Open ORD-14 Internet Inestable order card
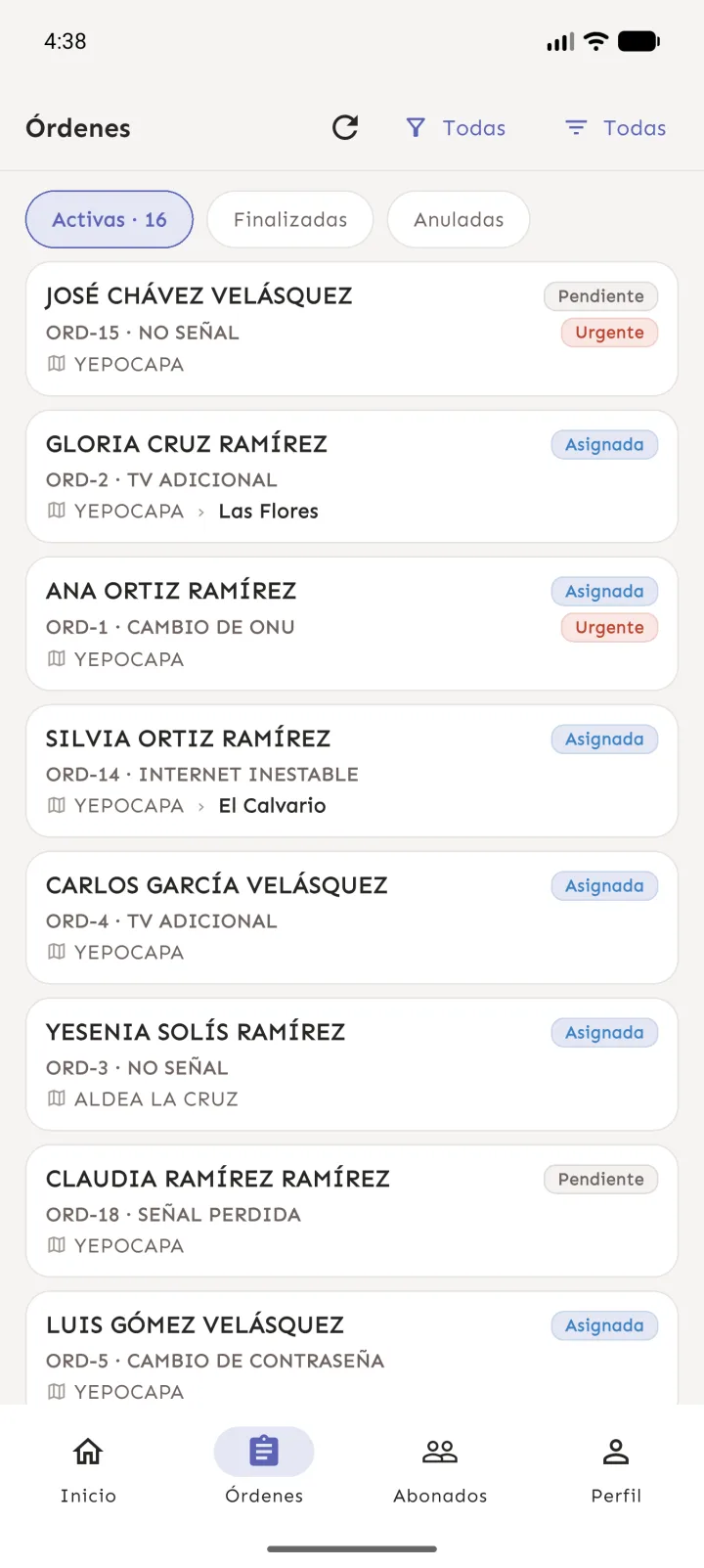Viewport: 704px width, 1568px height. [352, 771]
